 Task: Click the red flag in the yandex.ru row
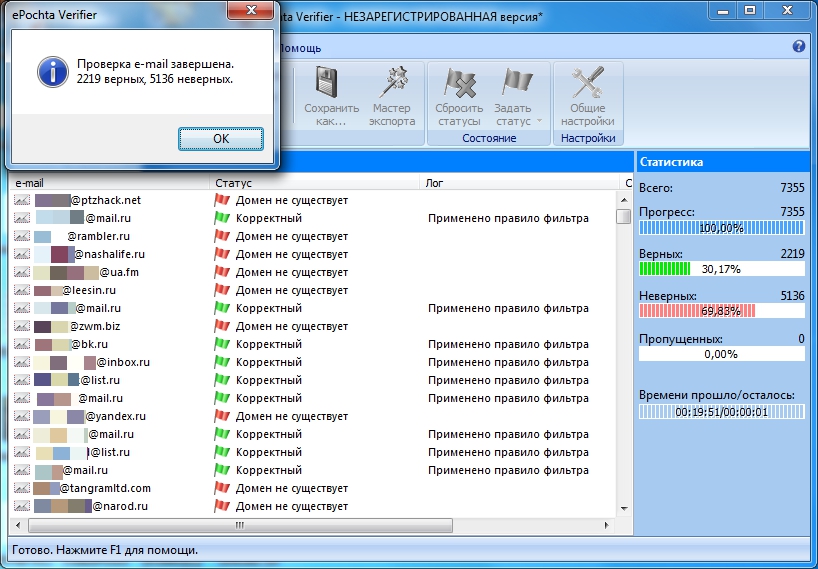click(222, 416)
